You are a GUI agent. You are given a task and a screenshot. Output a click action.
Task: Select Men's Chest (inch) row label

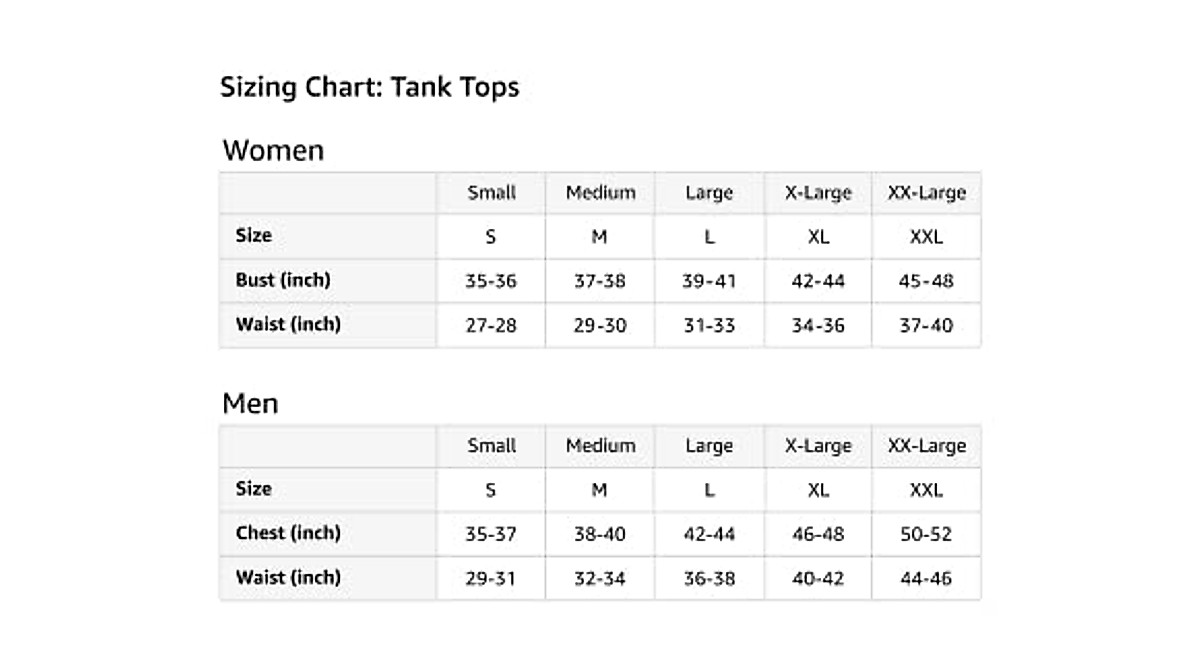click(x=288, y=533)
